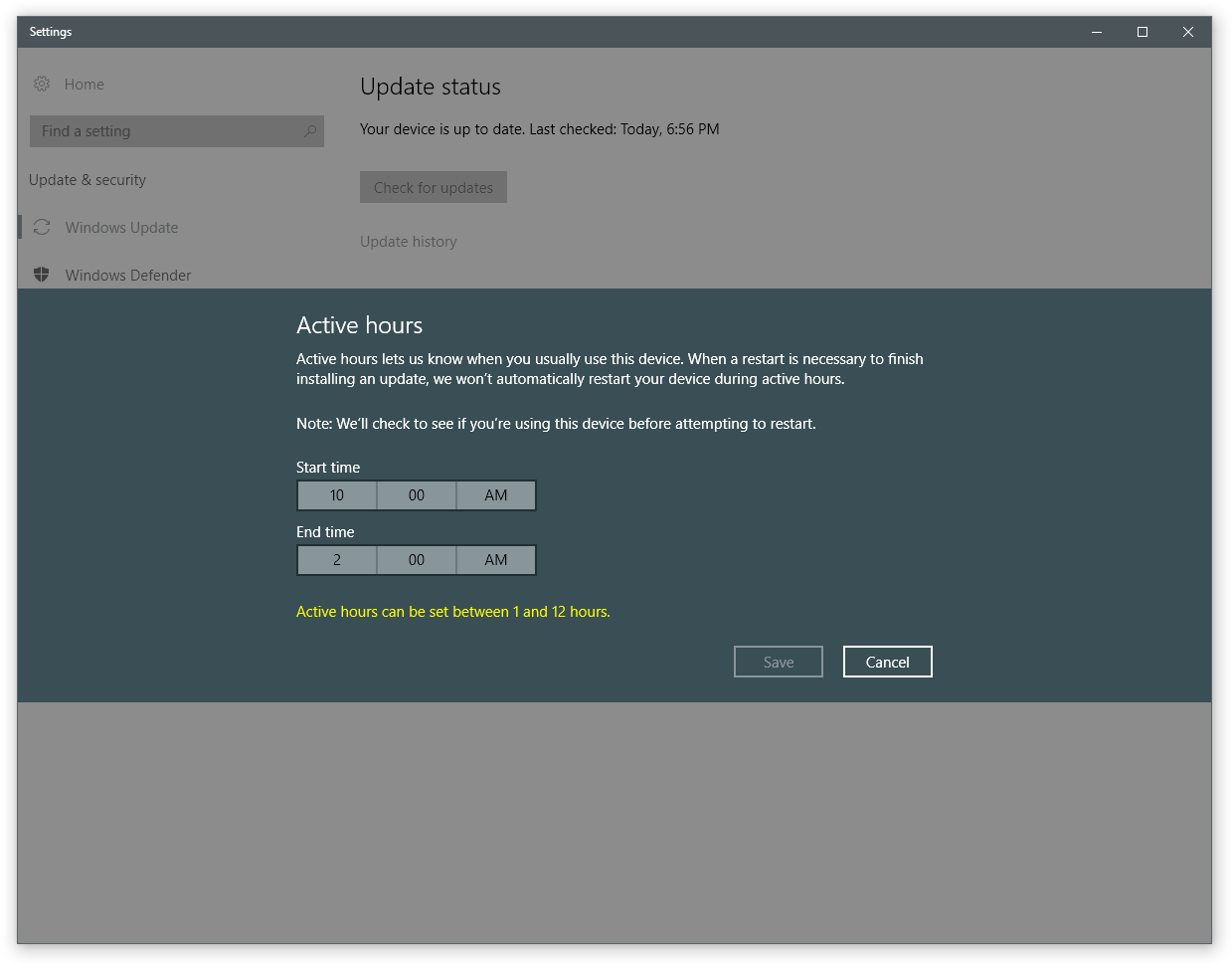Select Windows Update in the sidebar

[x=121, y=228]
